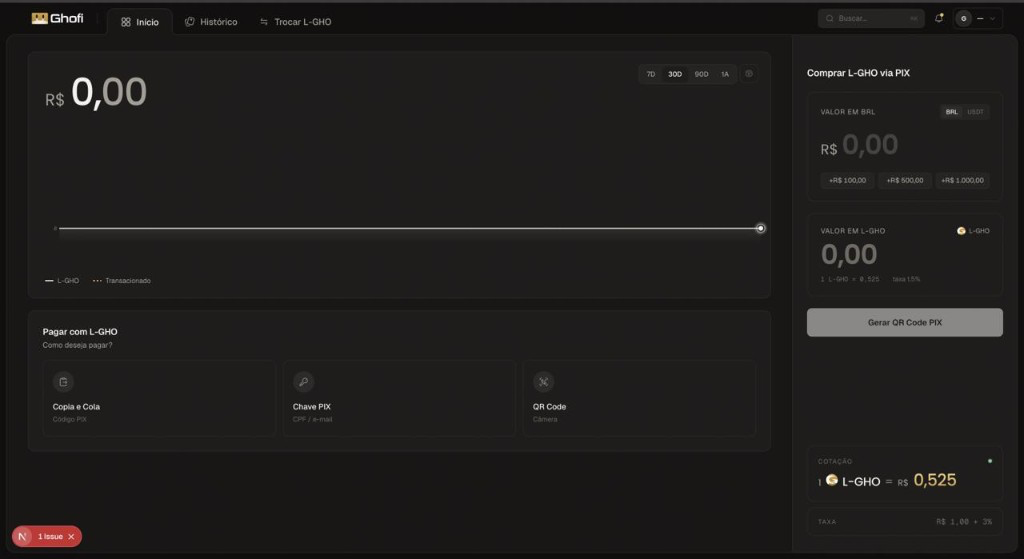Select the 30D chart range
Screen dimensions: 1024x559
675,74
